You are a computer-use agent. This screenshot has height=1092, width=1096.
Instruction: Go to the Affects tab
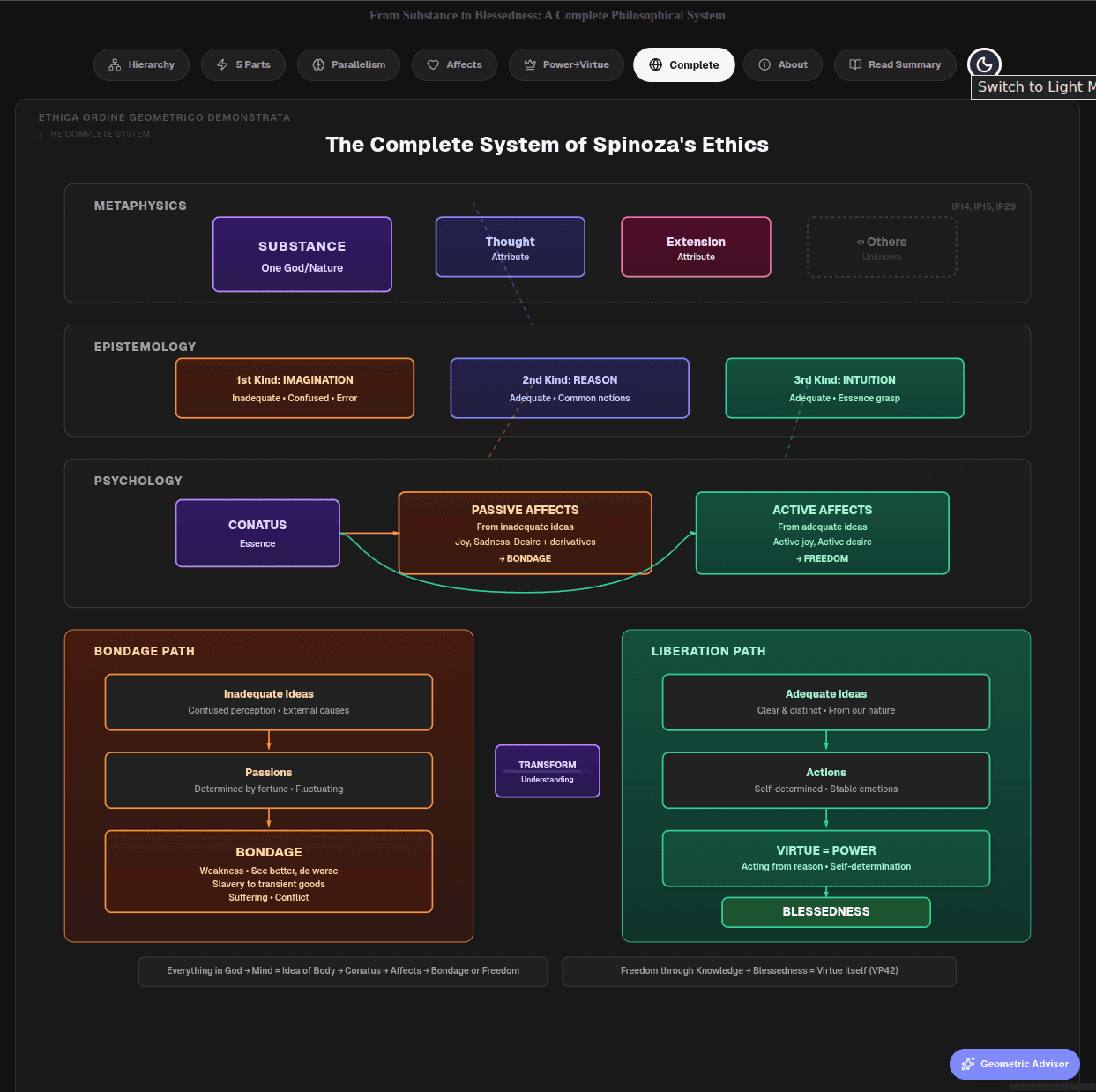(454, 64)
